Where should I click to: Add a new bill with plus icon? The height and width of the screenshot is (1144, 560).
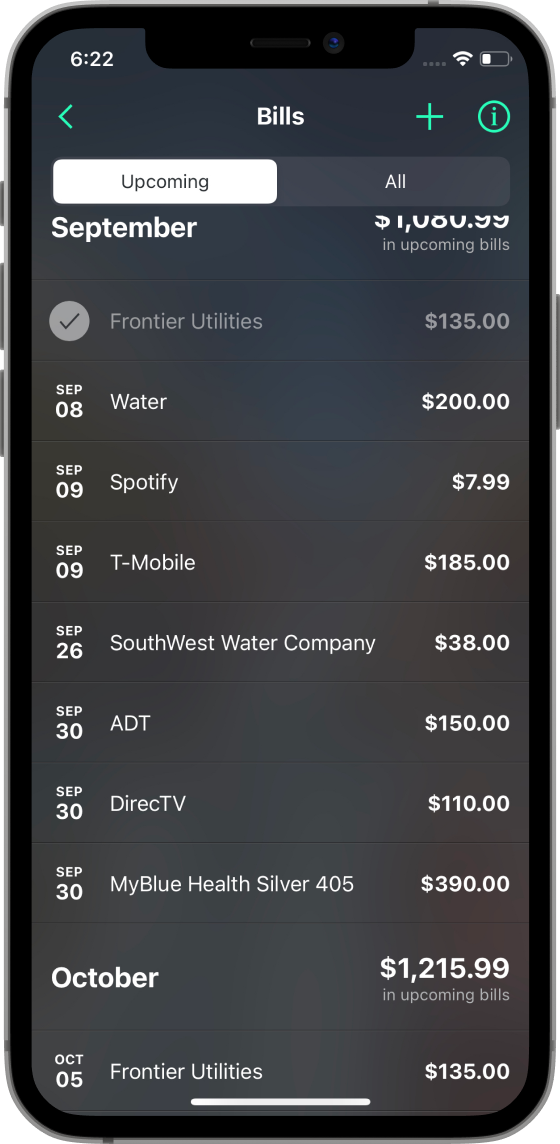429,117
